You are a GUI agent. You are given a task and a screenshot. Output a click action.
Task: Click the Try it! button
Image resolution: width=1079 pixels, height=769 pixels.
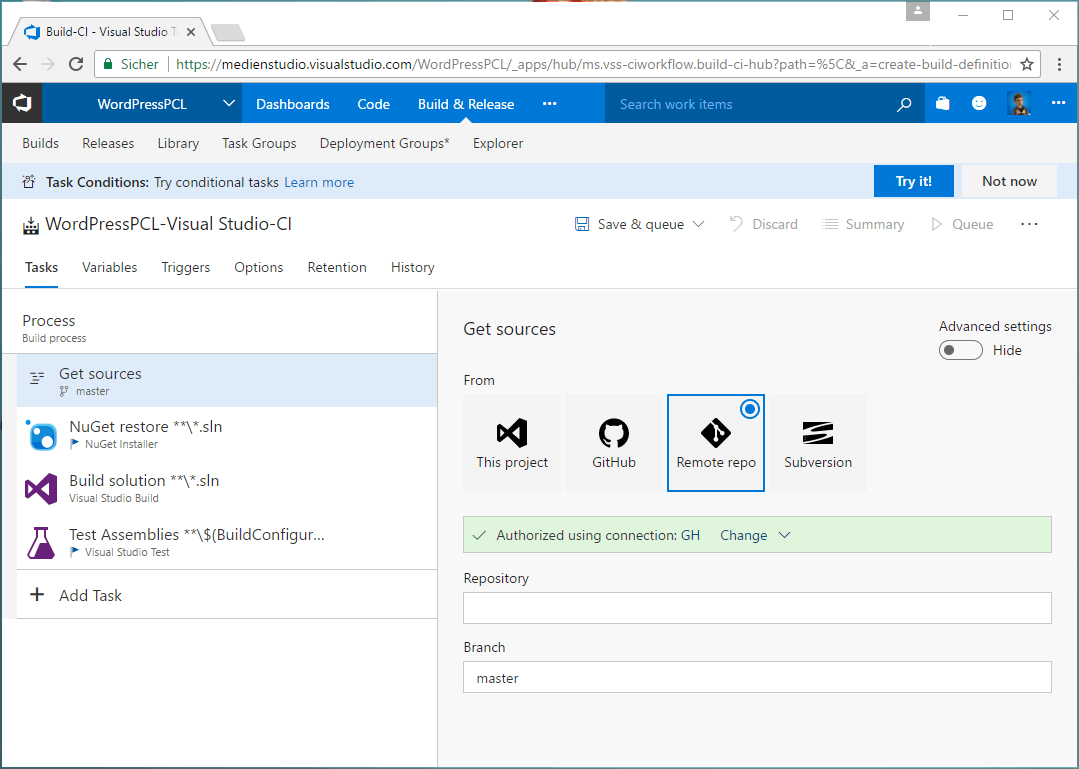pos(914,181)
